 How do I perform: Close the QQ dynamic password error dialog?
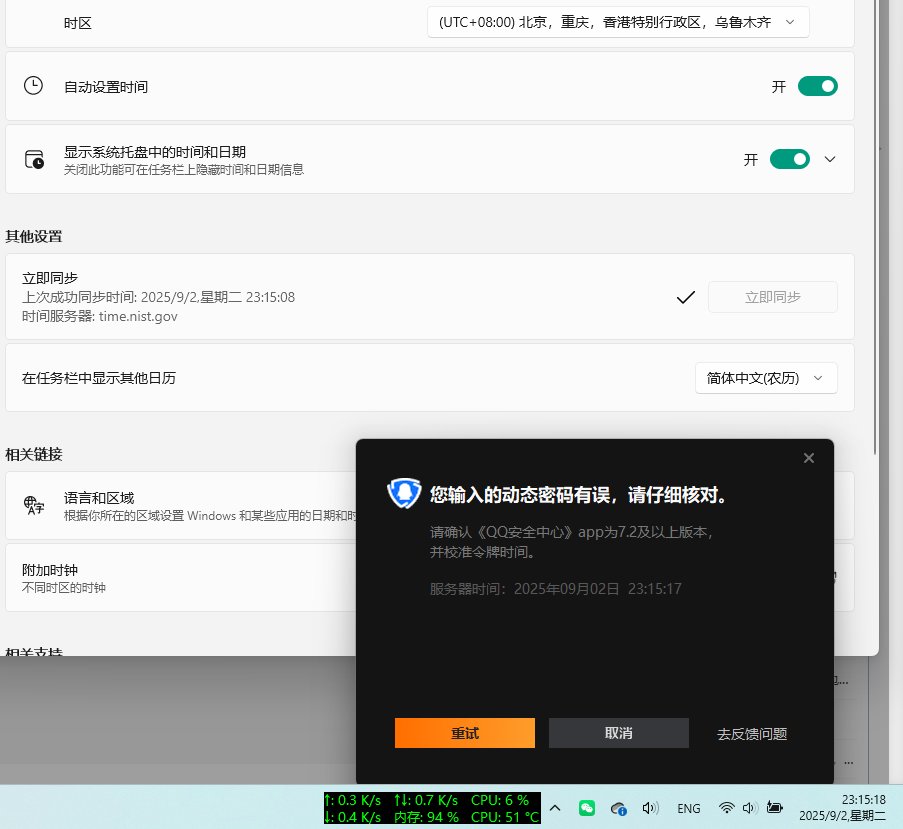click(x=808, y=458)
